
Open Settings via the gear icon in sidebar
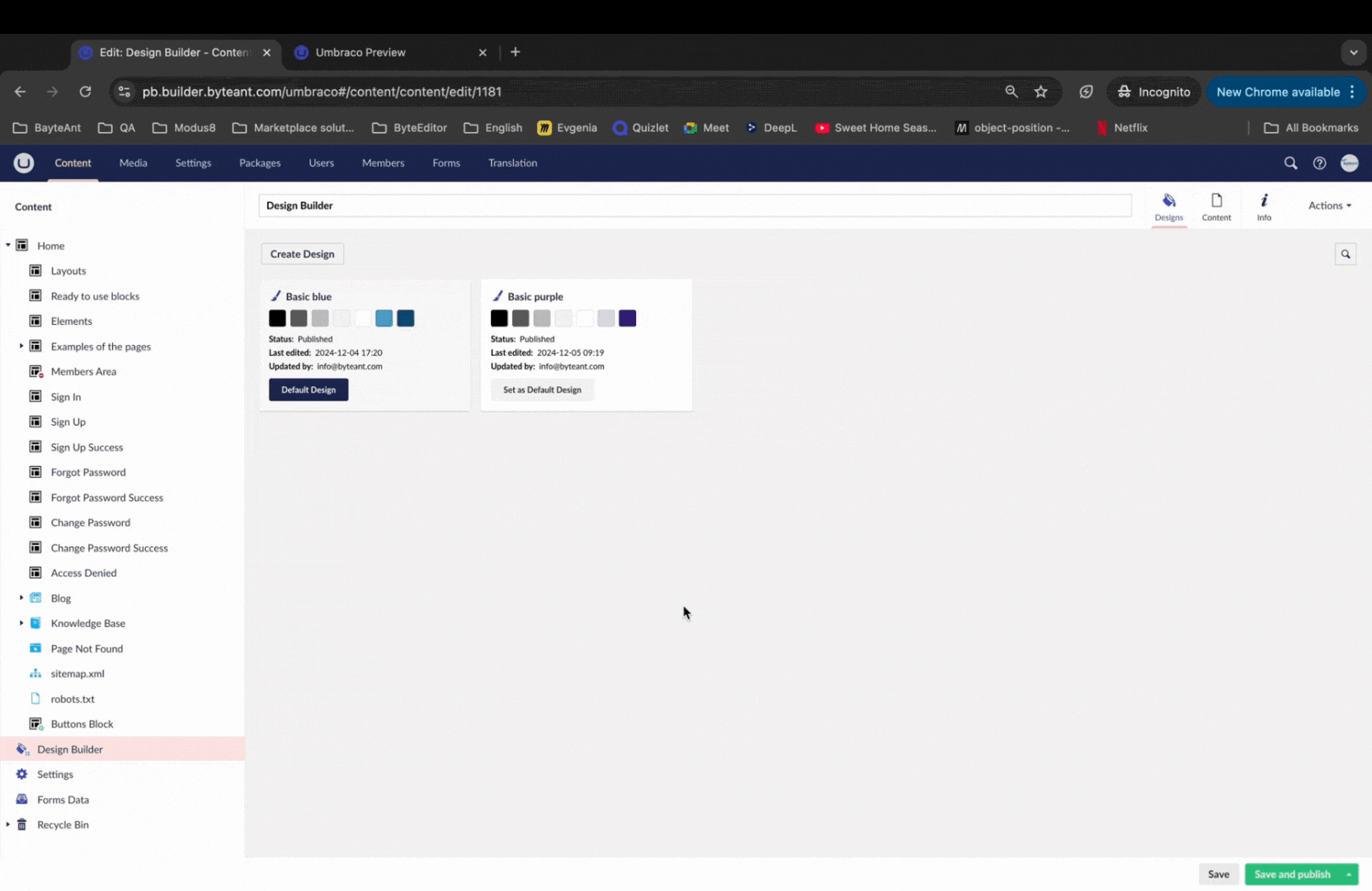pyautogui.click(x=20, y=774)
